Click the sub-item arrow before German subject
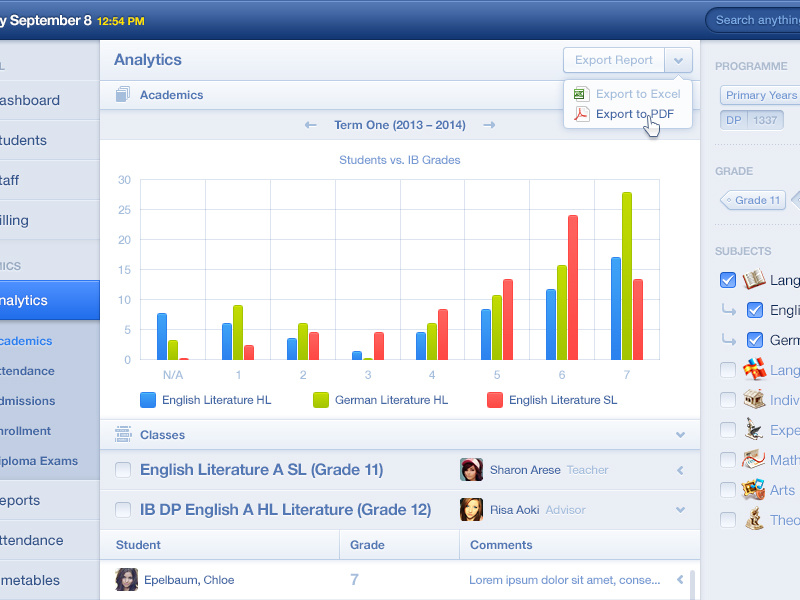Screen dimensions: 800x600 tap(729, 339)
